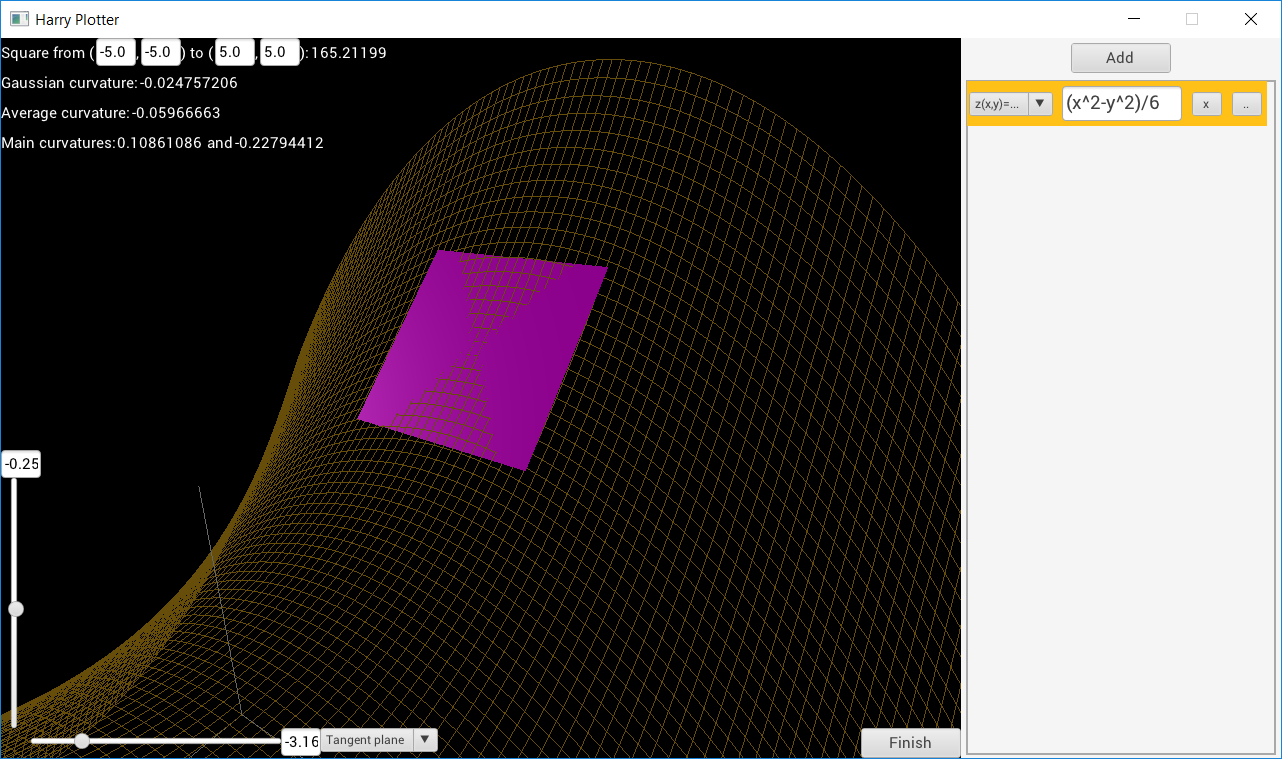Open the Tangent plane mode dropdown
Image resolution: width=1282 pixels, height=759 pixels.
click(x=379, y=740)
